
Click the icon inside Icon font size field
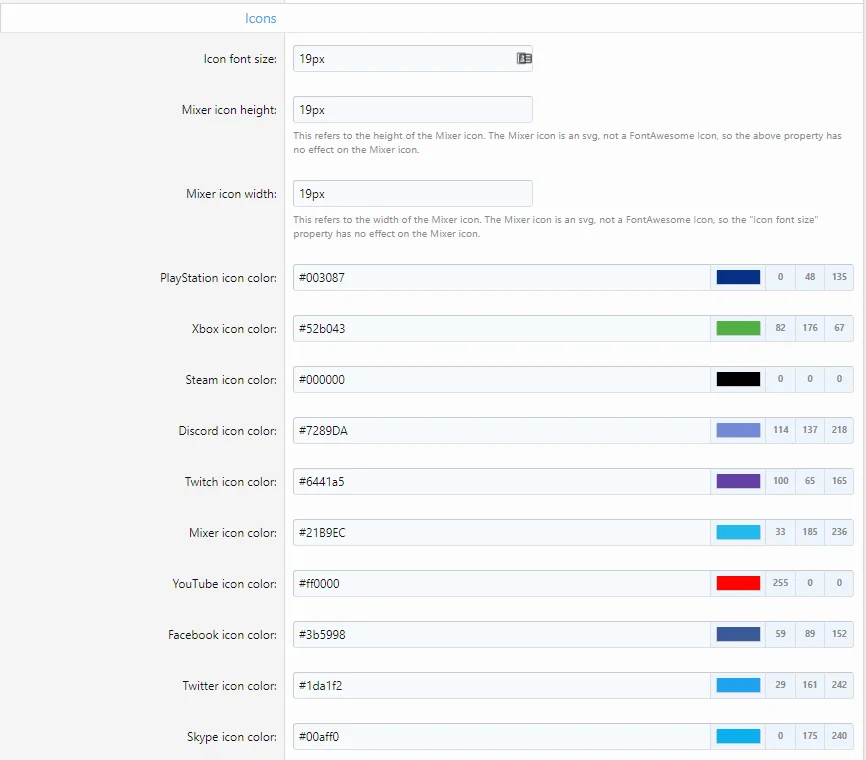(x=524, y=59)
